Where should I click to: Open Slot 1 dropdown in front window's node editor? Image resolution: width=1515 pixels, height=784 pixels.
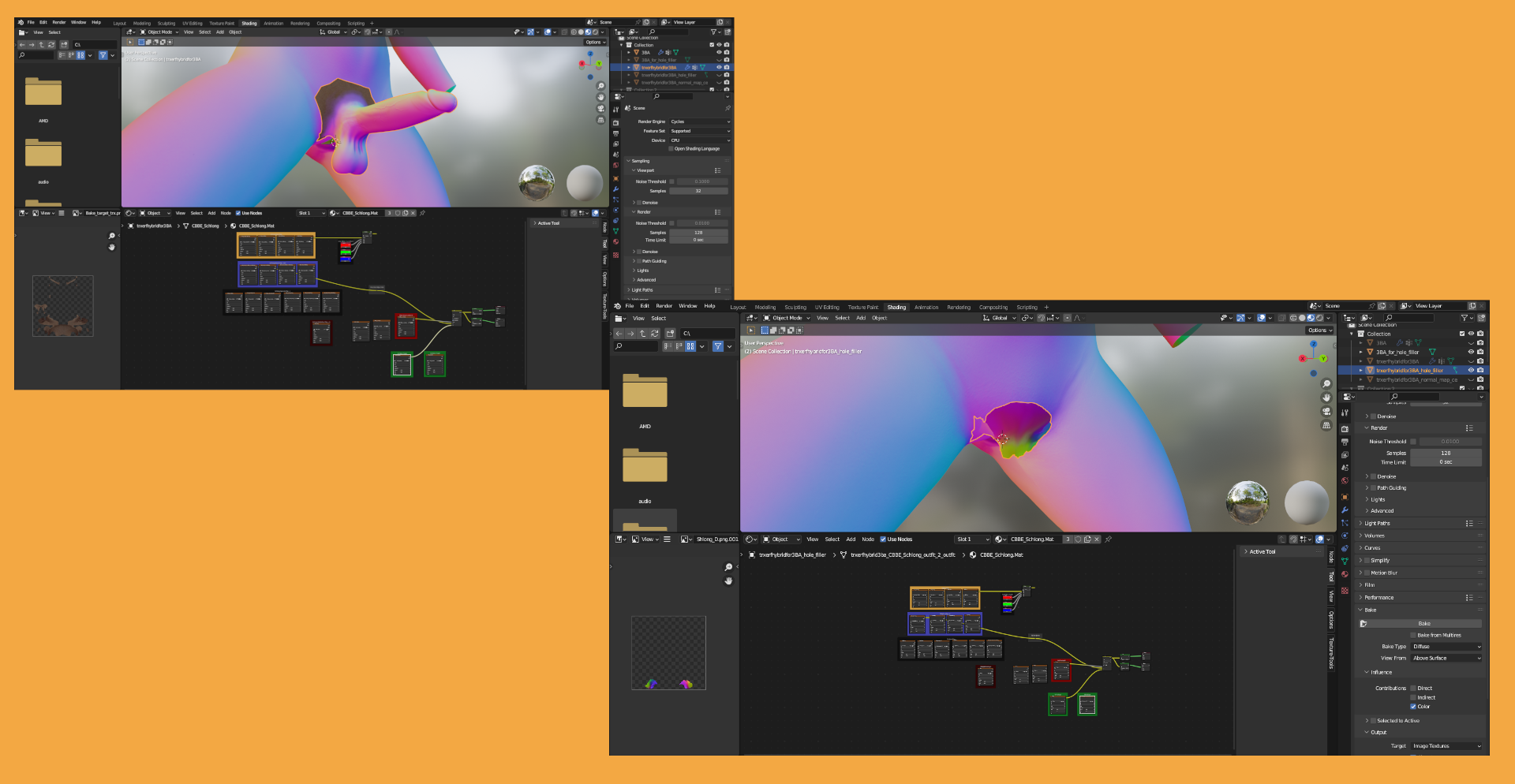pos(972,539)
